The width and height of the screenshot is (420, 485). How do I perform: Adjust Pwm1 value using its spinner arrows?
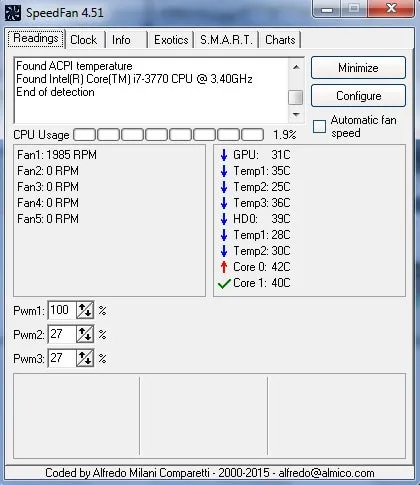tap(85, 310)
